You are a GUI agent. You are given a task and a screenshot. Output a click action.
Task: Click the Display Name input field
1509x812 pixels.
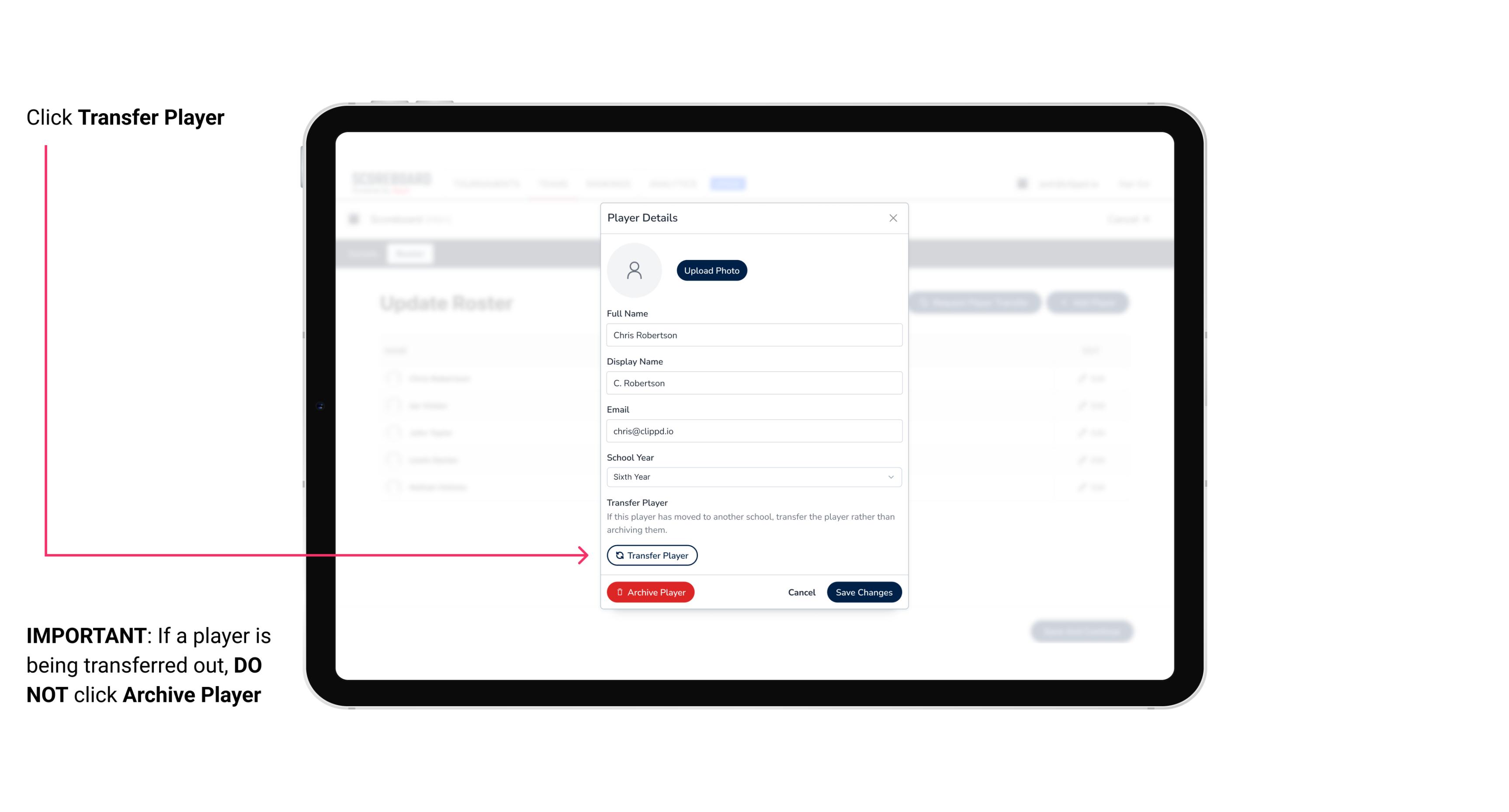click(x=753, y=383)
